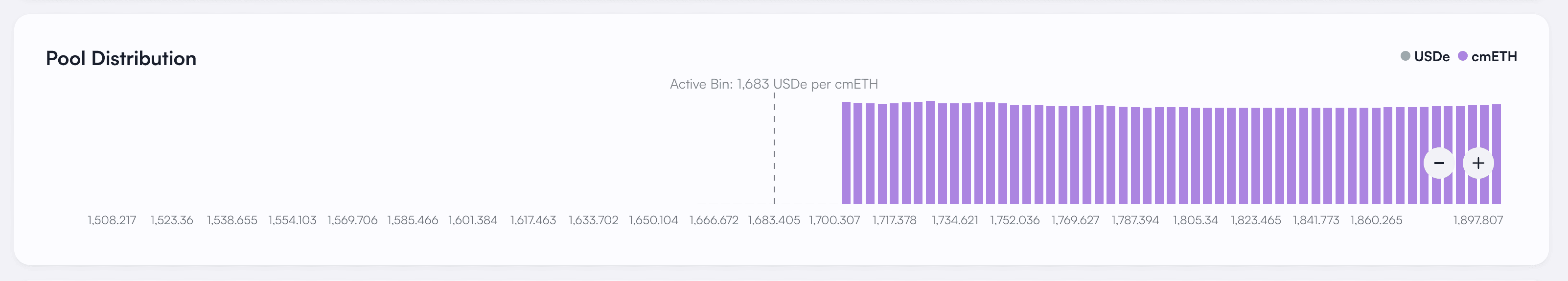Click the 1,805.34 axis label

(1196, 220)
